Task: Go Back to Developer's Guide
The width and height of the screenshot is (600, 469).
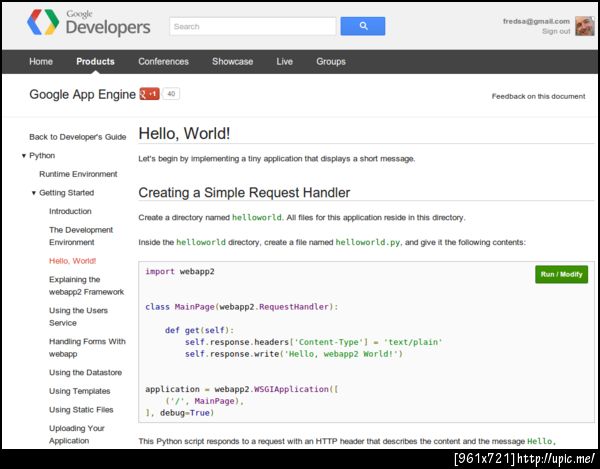Action: click(78, 137)
